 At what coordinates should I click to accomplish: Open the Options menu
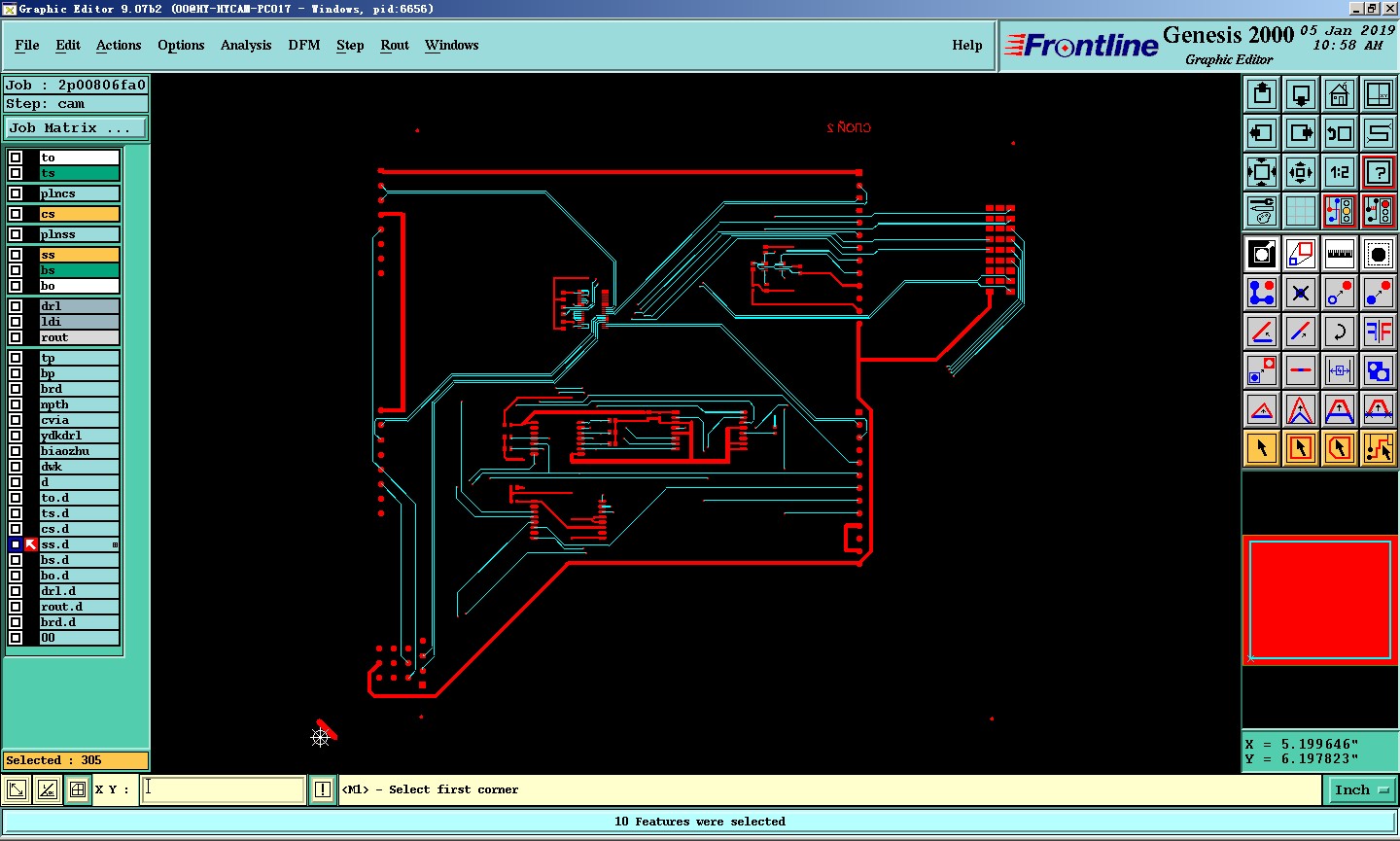[x=181, y=45]
